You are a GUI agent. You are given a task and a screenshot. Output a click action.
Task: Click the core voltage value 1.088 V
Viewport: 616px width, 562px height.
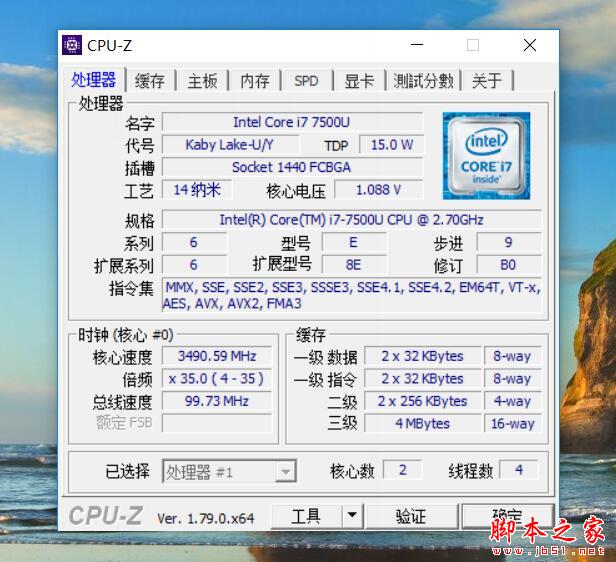[379, 190]
